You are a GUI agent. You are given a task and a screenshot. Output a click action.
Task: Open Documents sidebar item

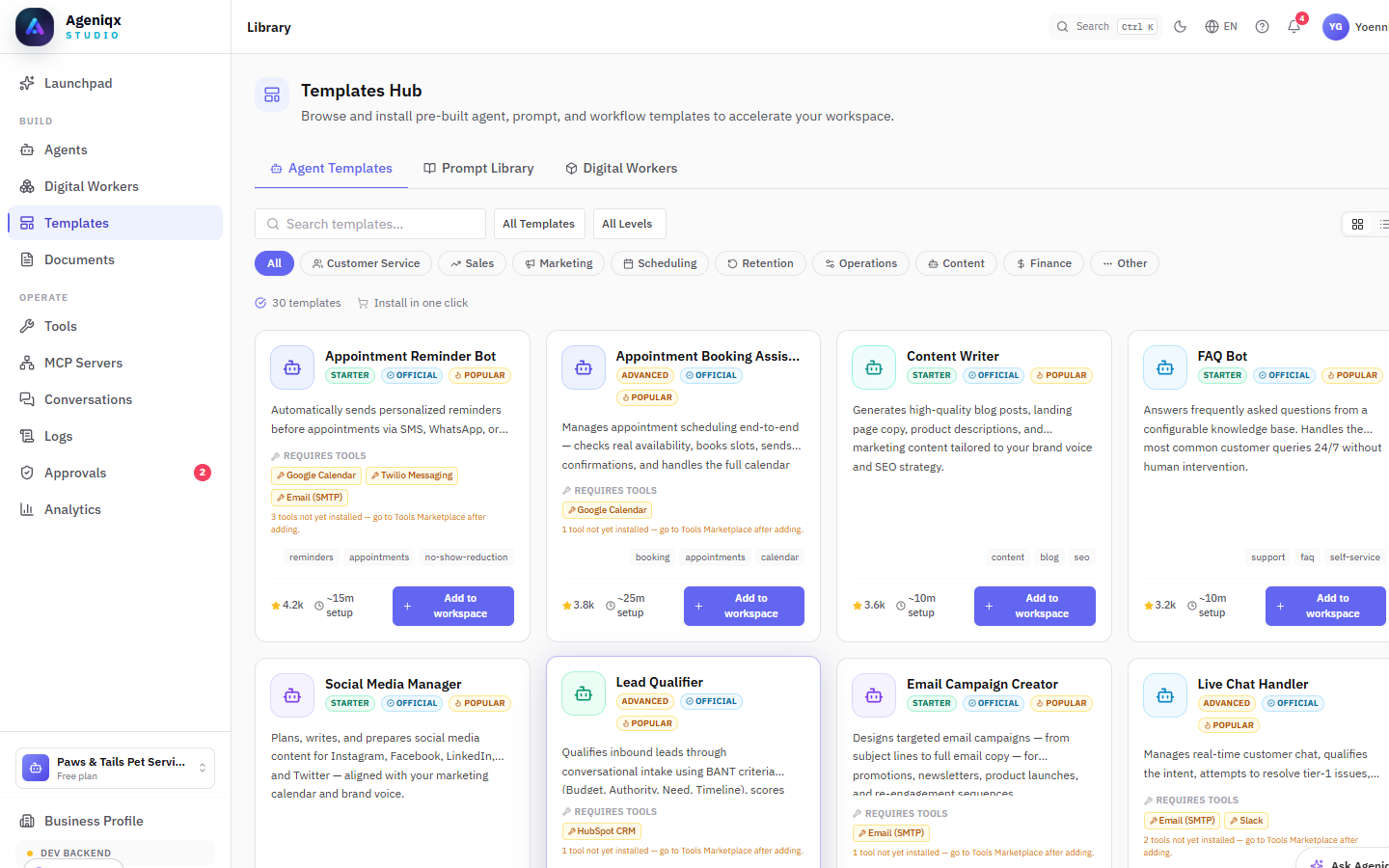coord(116,259)
